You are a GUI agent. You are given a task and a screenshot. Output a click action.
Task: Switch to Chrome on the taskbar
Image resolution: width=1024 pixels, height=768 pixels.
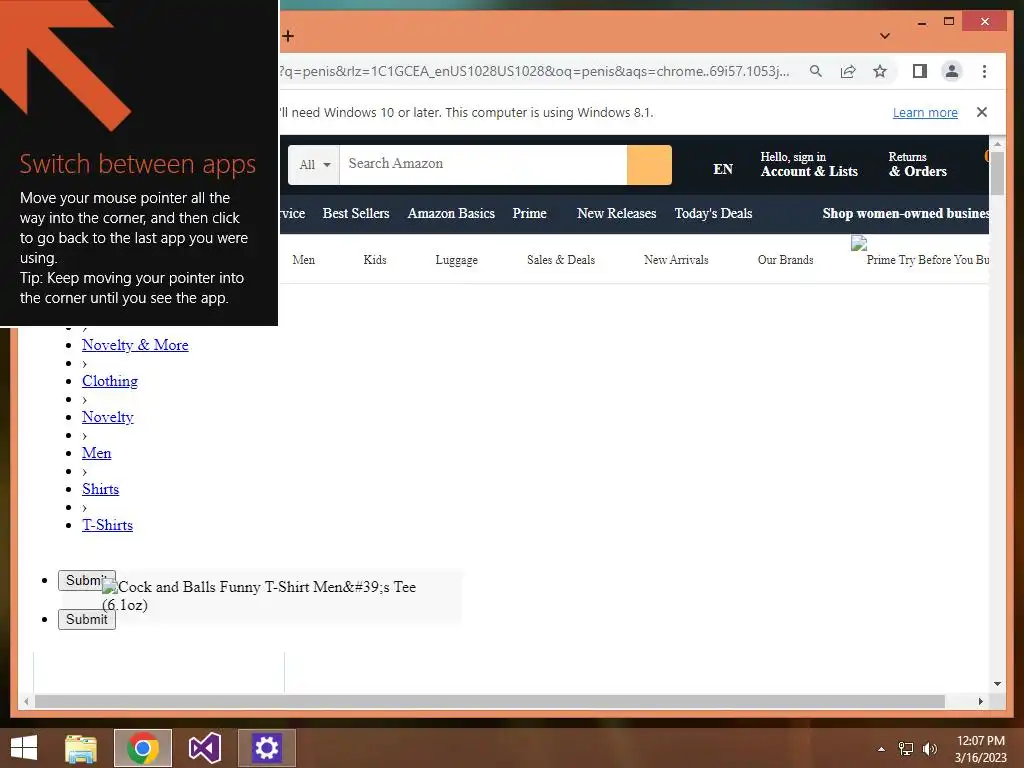coord(143,748)
